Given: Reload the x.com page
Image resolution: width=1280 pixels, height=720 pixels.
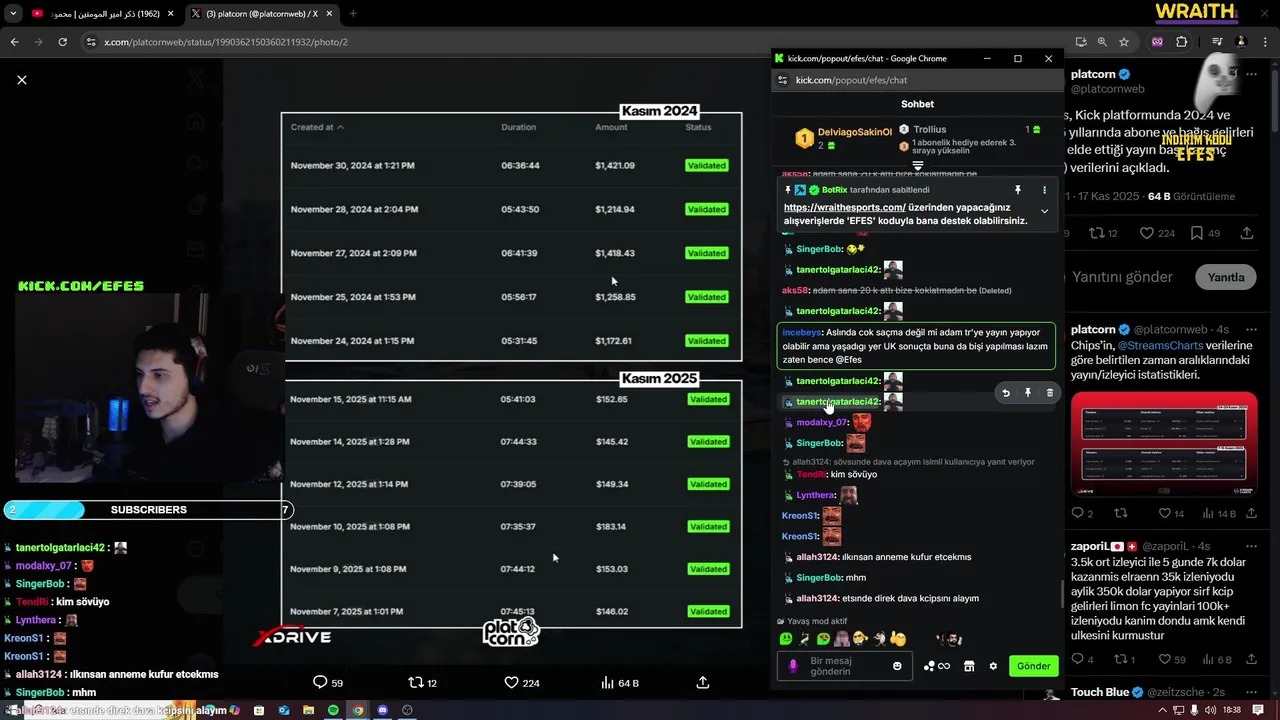Looking at the screenshot, I should point(62,42).
